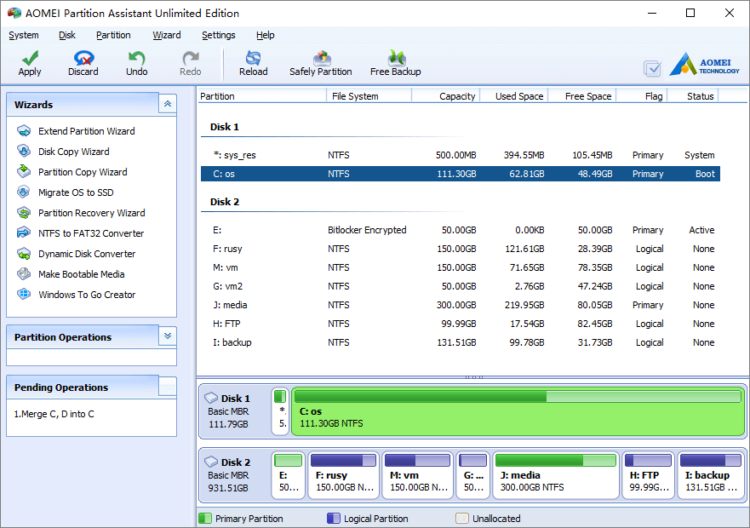
Task: Toggle the checkbox icon beside AOMEI logo
Action: pyautogui.click(x=653, y=68)
